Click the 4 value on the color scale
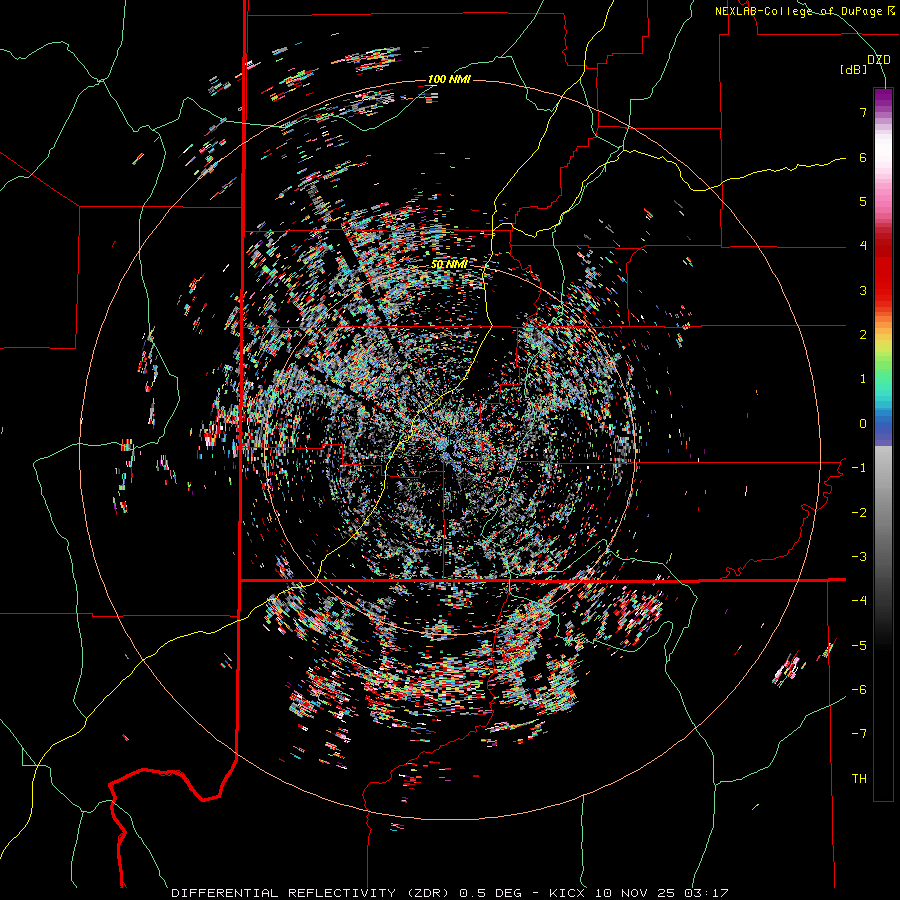 863,246
